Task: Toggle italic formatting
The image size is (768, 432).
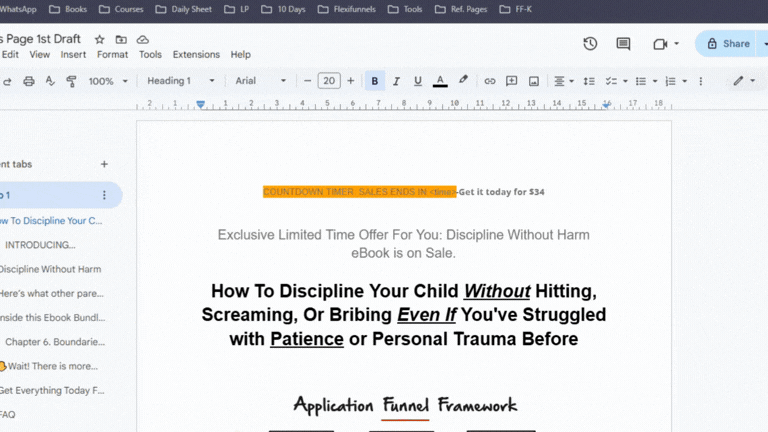Action: click(396, 81)
